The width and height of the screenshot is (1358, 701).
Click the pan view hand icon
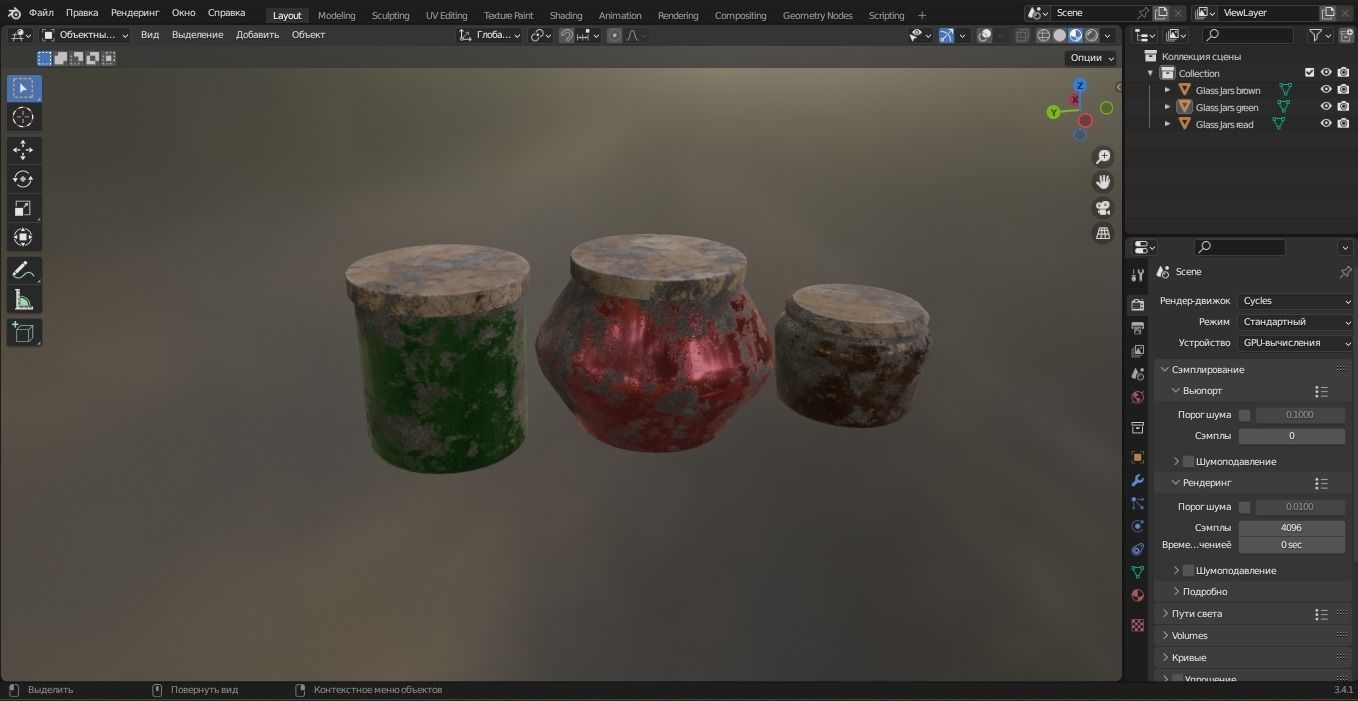click(1103, 182)
